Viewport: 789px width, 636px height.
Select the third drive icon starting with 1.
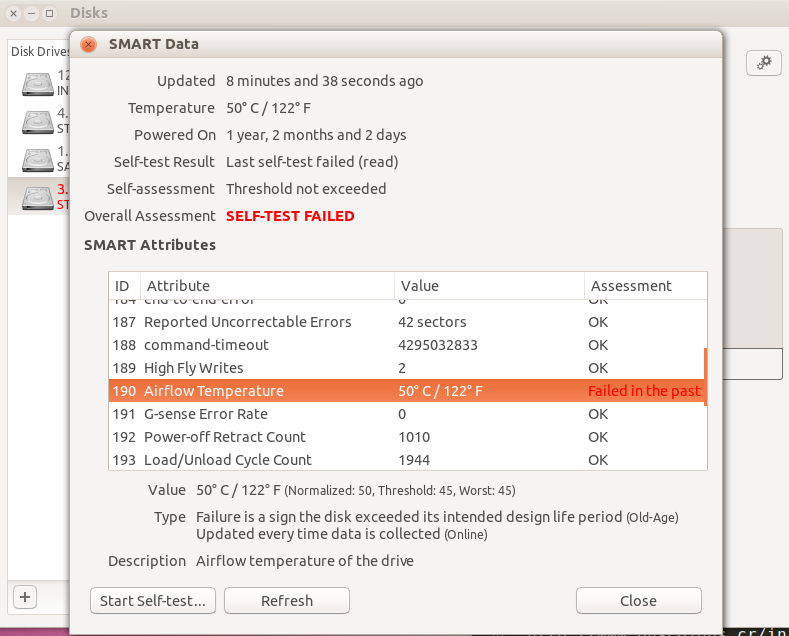(38, 159)
